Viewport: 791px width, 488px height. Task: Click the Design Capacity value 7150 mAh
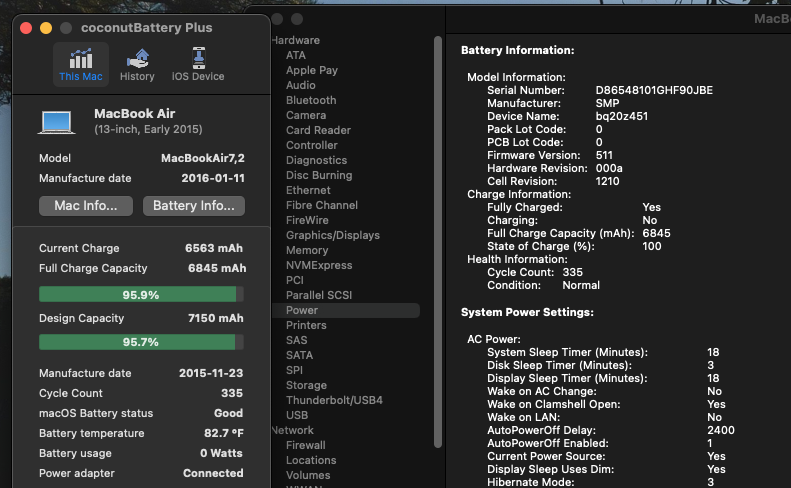[215, 318]
